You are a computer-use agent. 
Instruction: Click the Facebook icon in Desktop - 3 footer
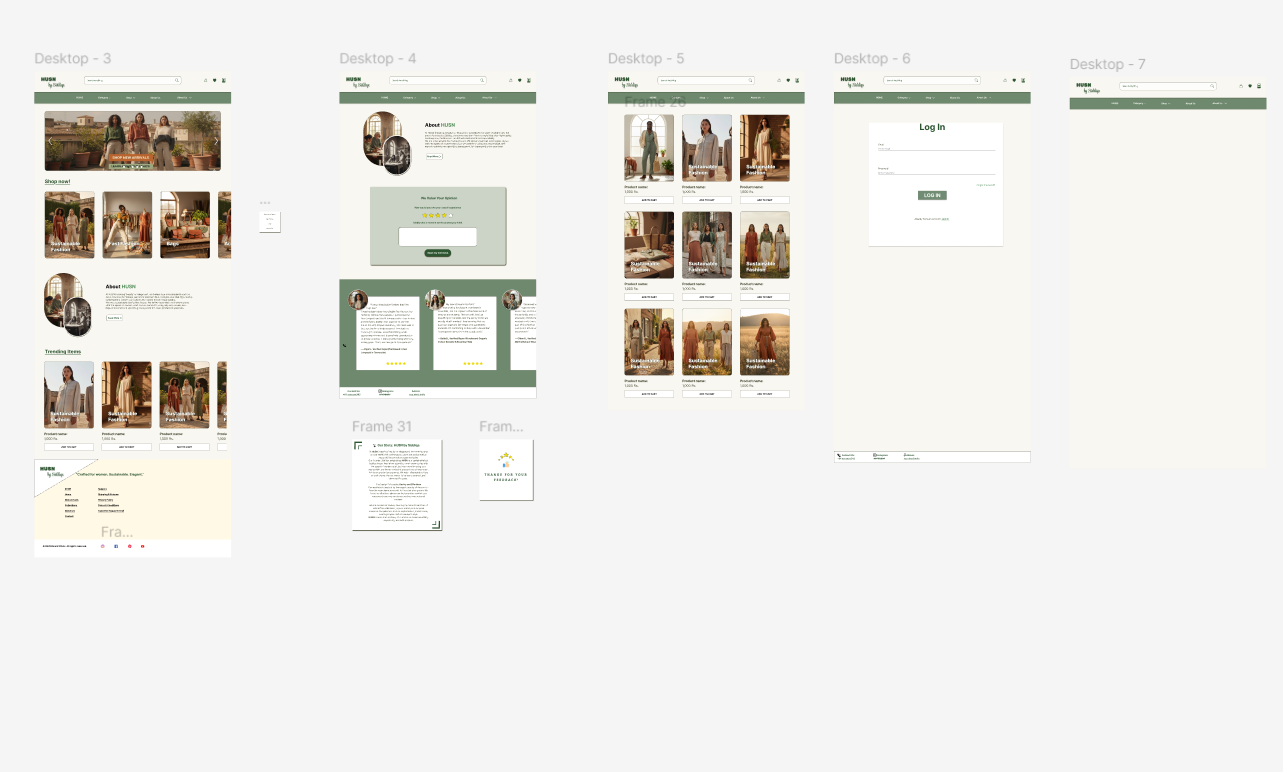pyautogui.click(x=116, y=546)
